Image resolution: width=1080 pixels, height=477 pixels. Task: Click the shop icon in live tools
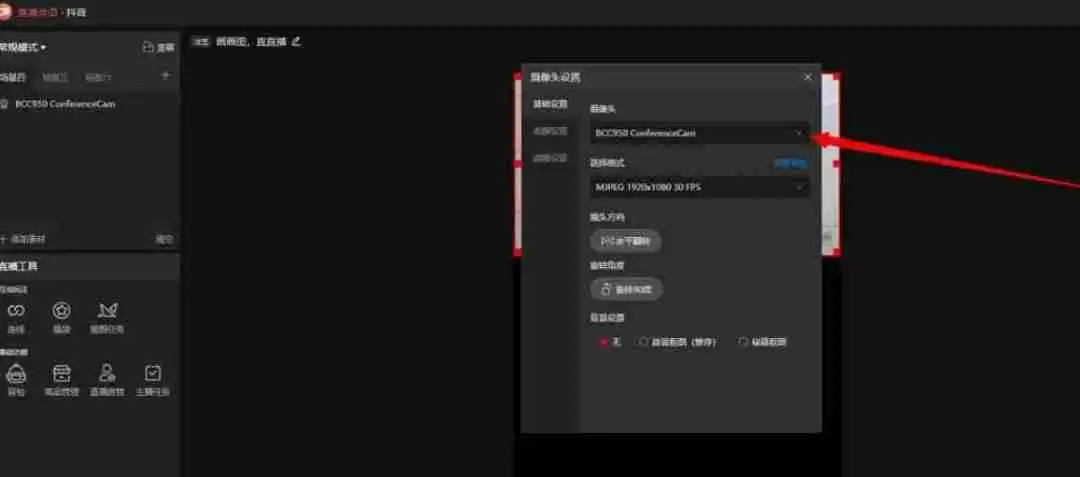click(61, 373)
